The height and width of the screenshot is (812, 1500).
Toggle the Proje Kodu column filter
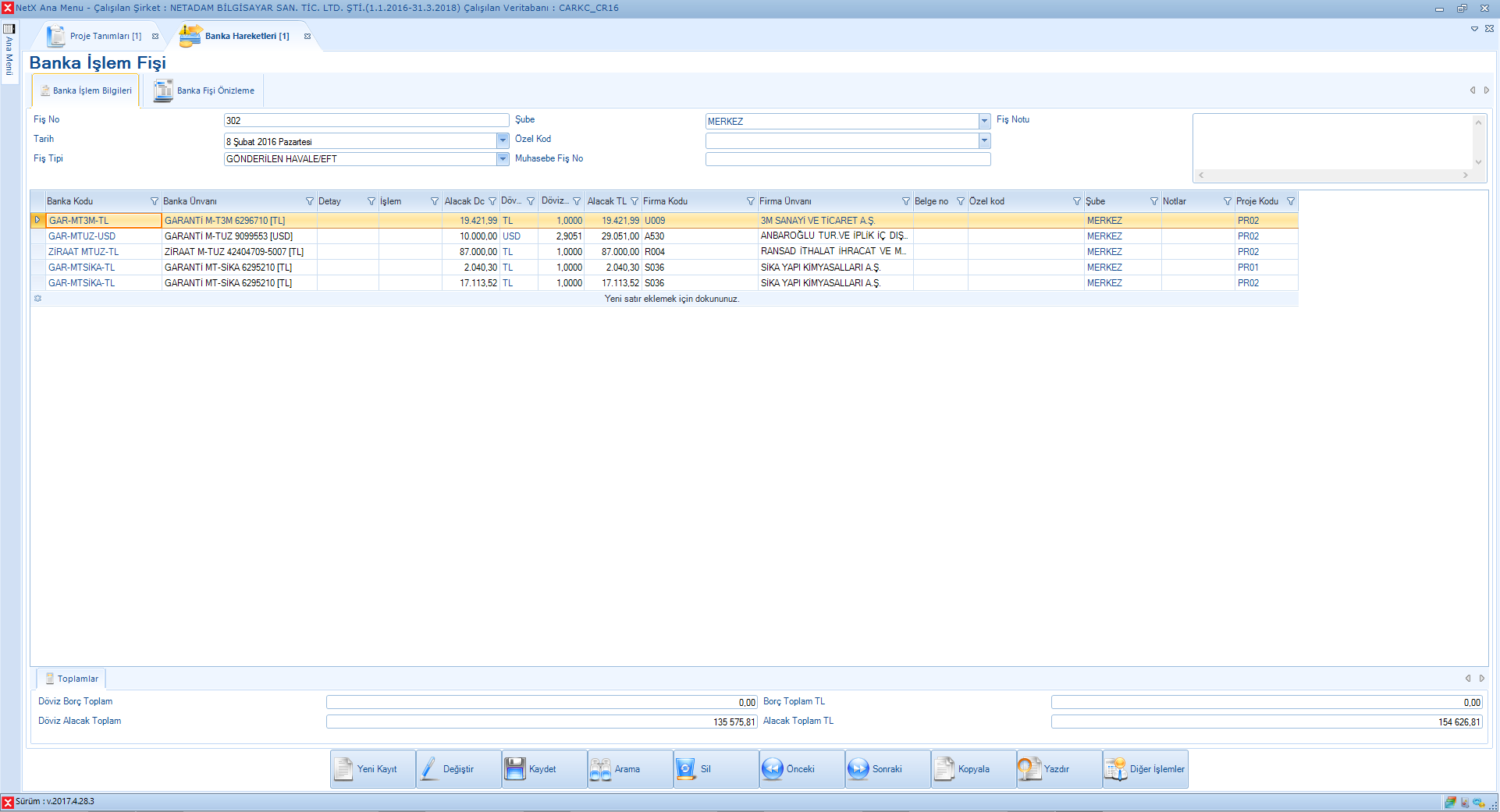click(x=1291, y=201)
